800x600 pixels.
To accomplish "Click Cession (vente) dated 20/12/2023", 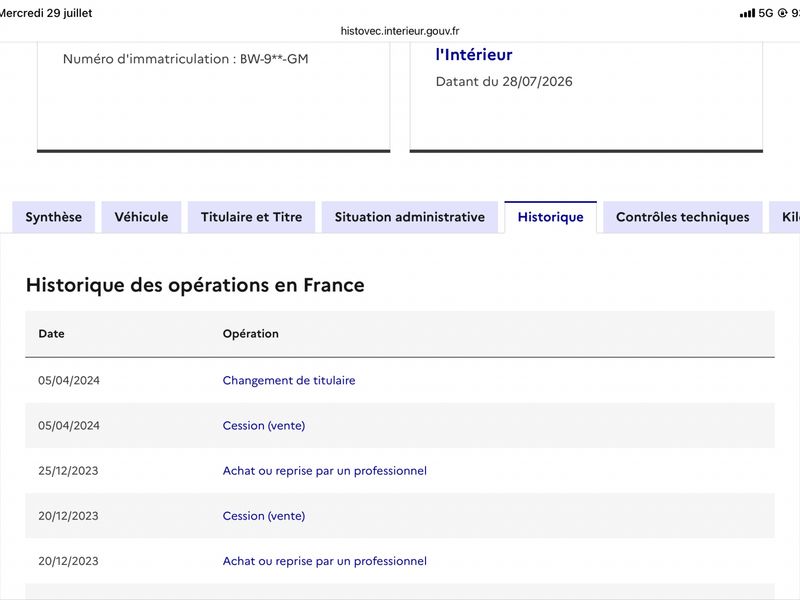I will (x=264, y=516).
